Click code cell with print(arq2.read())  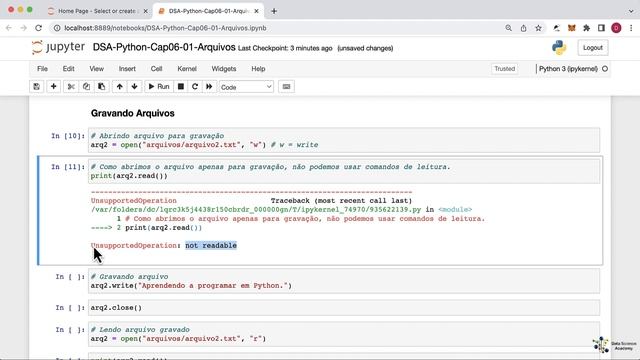tap(344, 171)
